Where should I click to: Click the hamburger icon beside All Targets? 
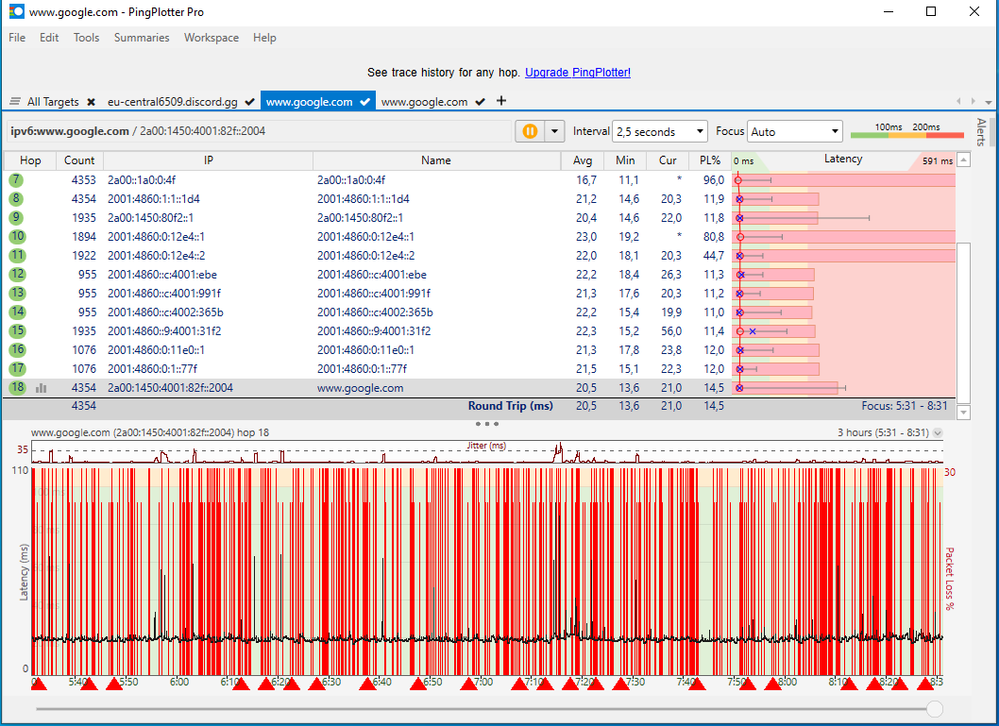click(x=15, y=102)
